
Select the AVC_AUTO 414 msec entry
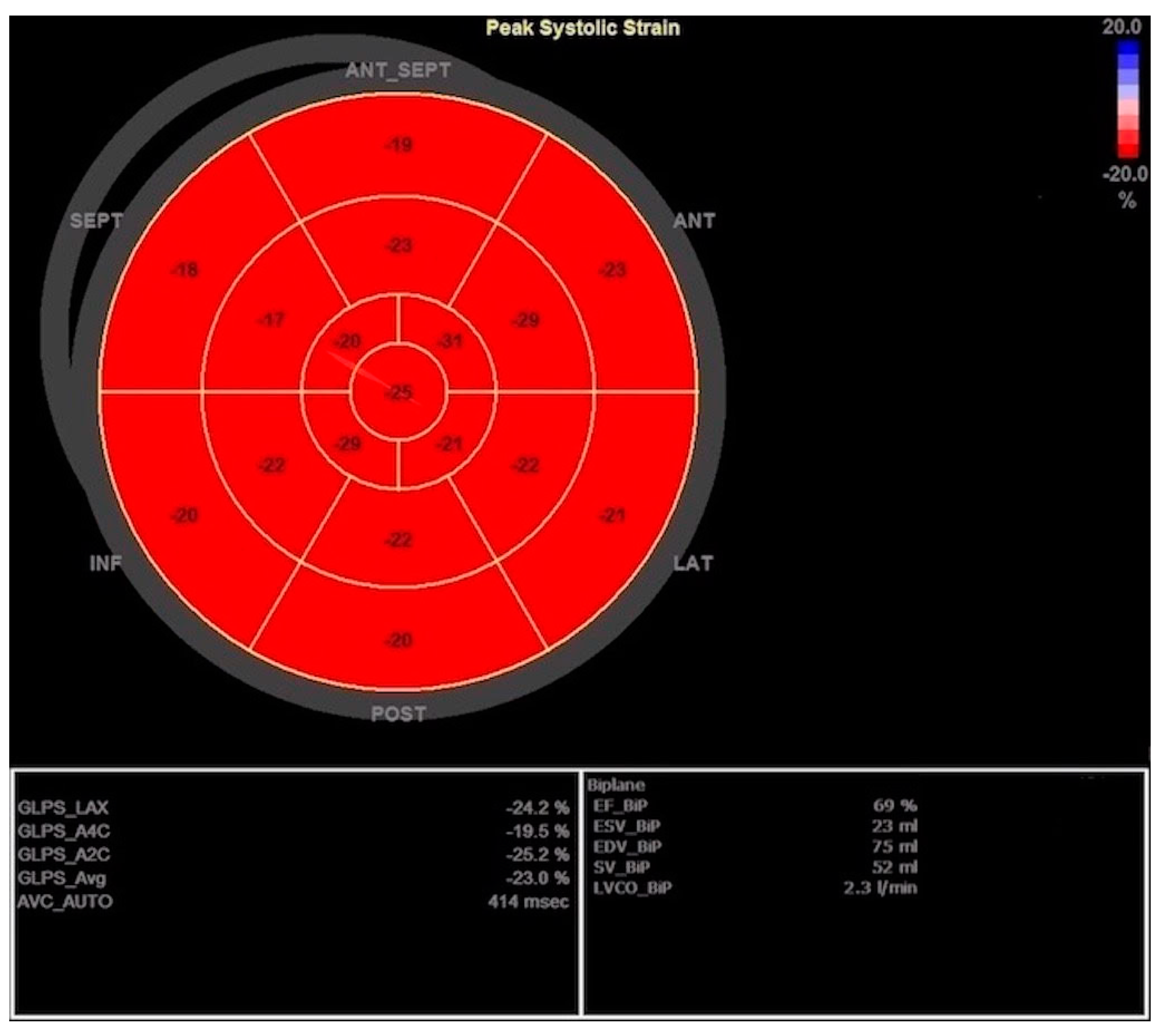(x=293, y=901)
